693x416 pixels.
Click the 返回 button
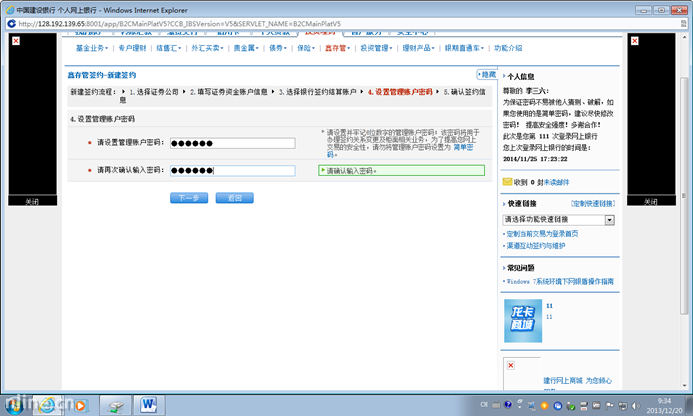234,198
